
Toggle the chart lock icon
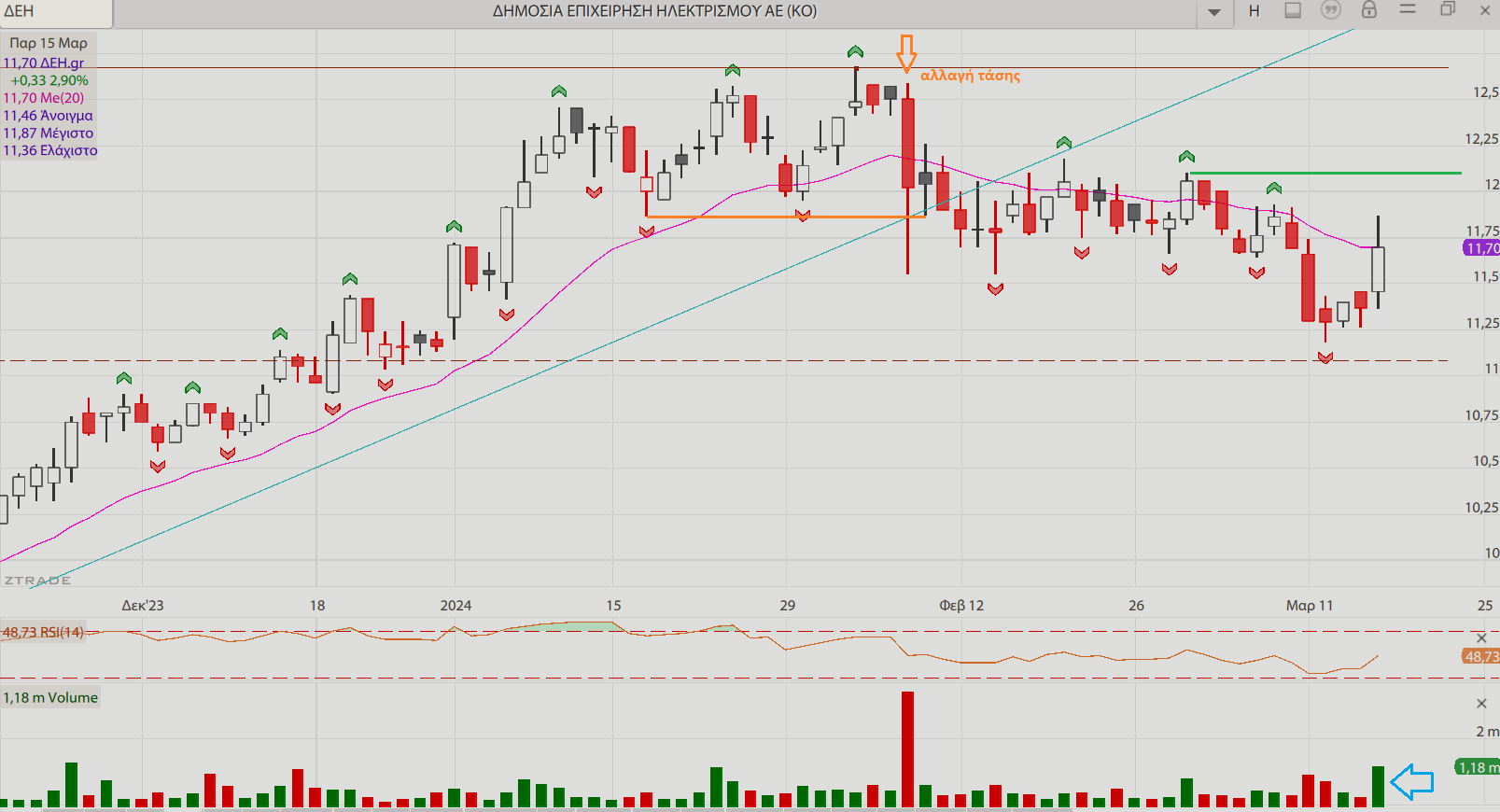(1369, 9)
